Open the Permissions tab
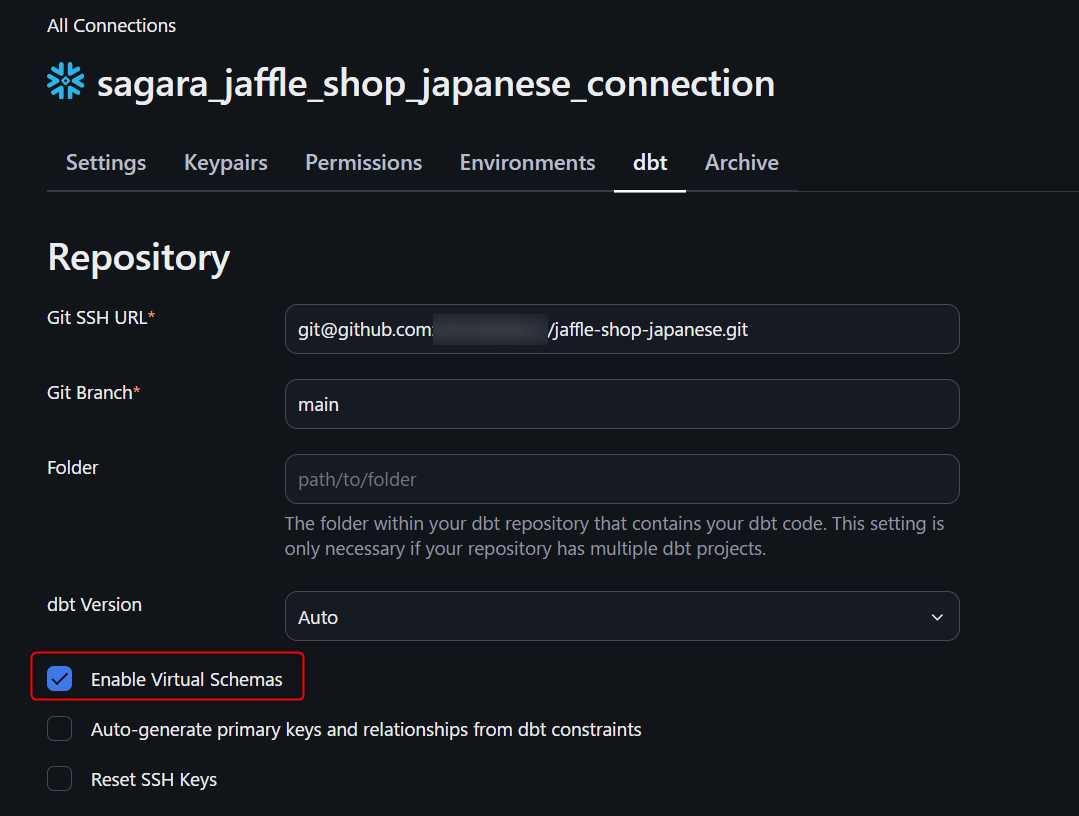1079x816 pixels. [363, 162]
